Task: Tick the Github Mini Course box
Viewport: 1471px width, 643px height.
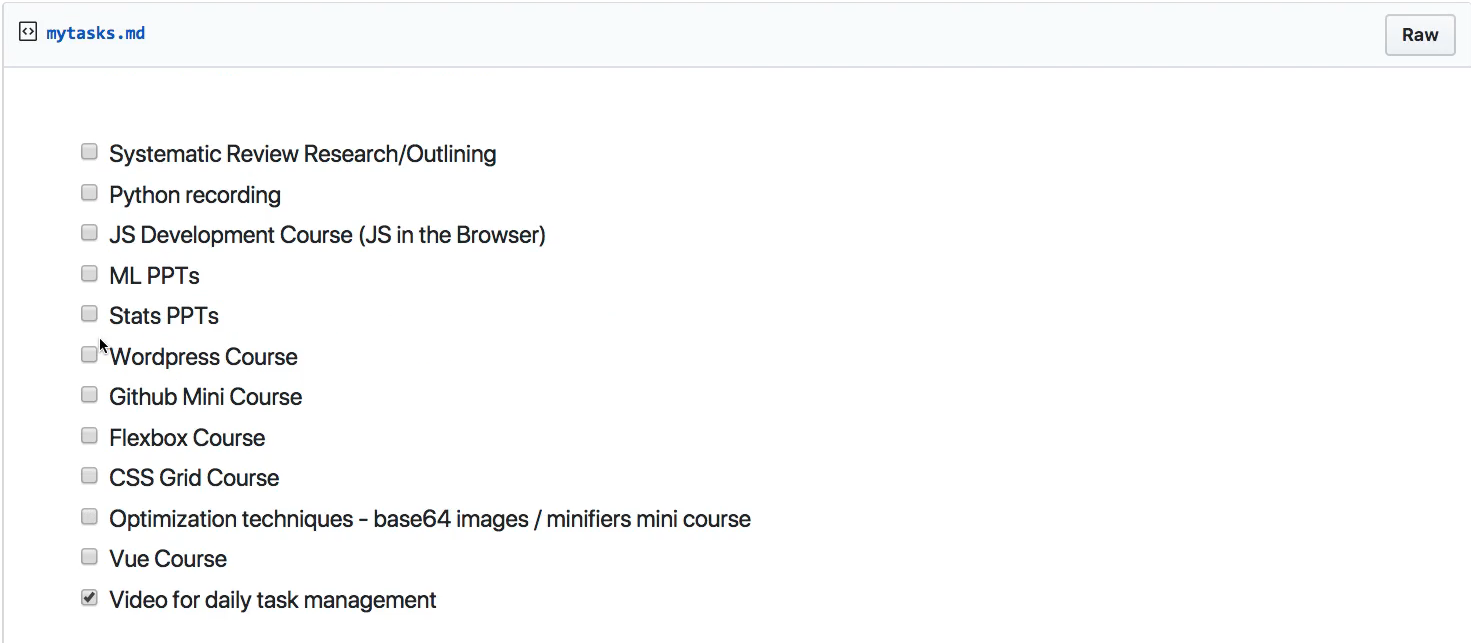Action: 89,395
